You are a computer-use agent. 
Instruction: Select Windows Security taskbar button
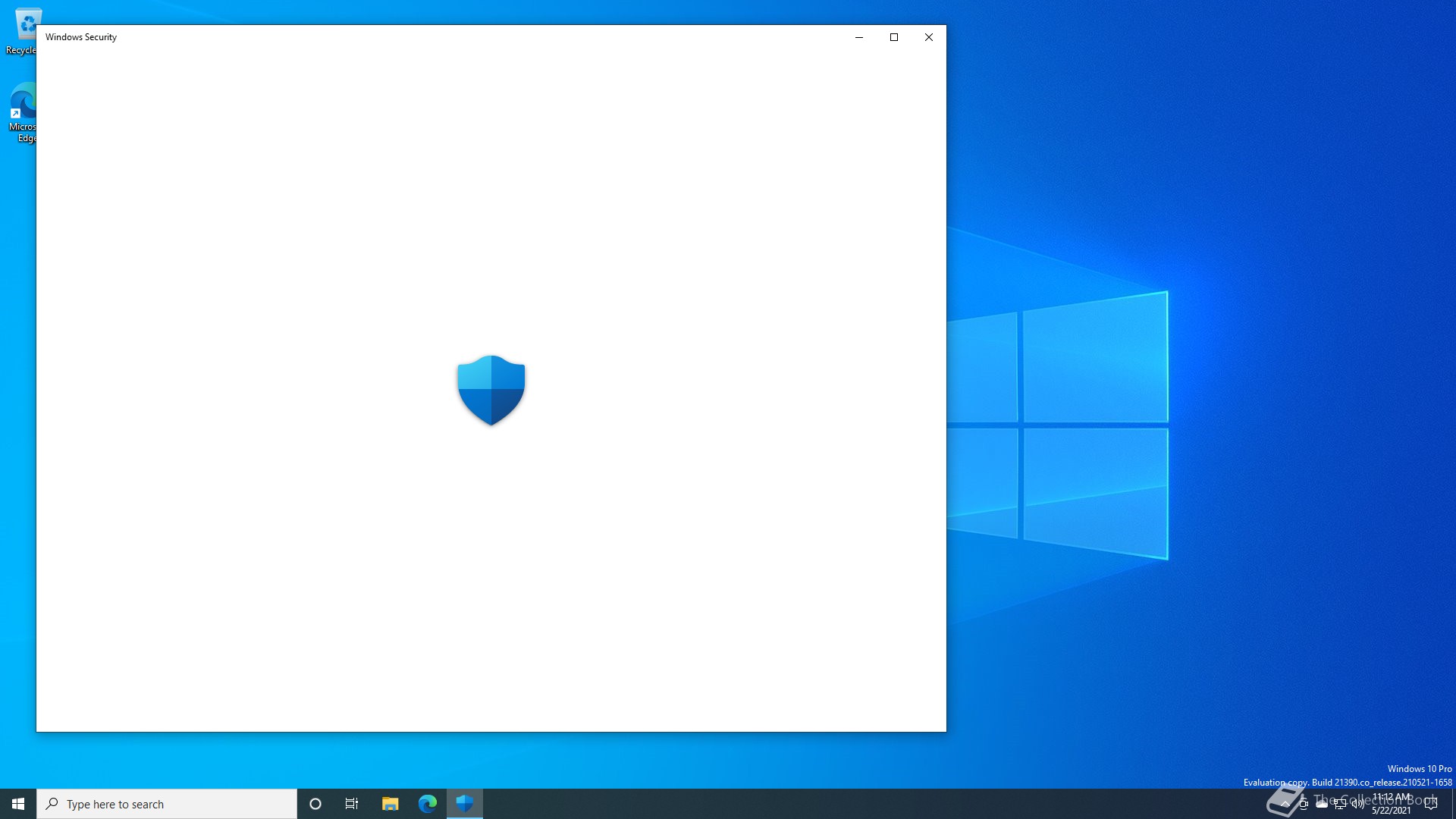click(x=465, y=804)
